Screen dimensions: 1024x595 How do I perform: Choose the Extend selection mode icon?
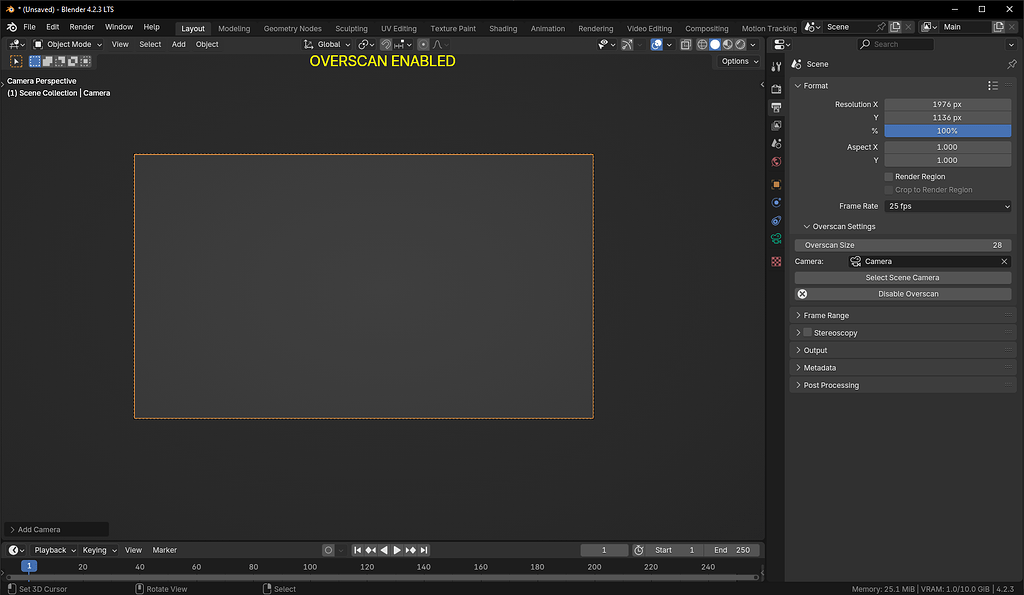click(x=48, y=61)
